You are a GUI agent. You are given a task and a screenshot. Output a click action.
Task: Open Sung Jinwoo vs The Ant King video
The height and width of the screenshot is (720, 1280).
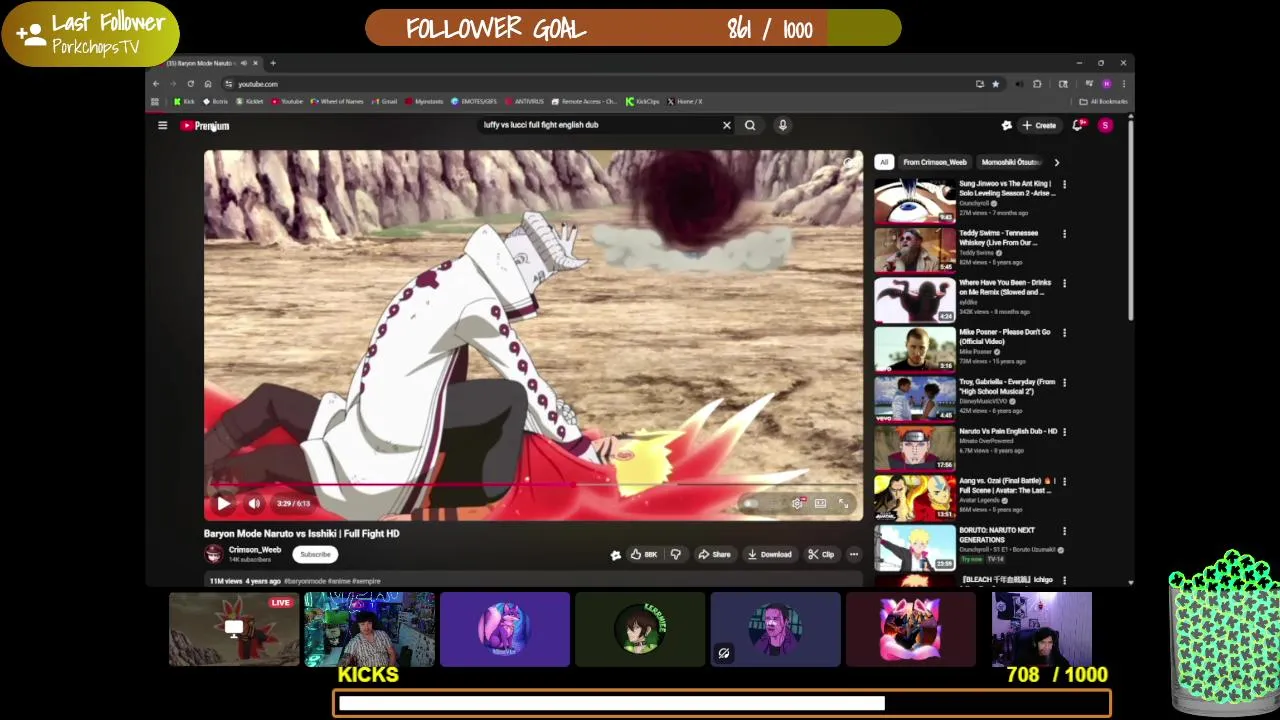click(x=1005, y=188)
